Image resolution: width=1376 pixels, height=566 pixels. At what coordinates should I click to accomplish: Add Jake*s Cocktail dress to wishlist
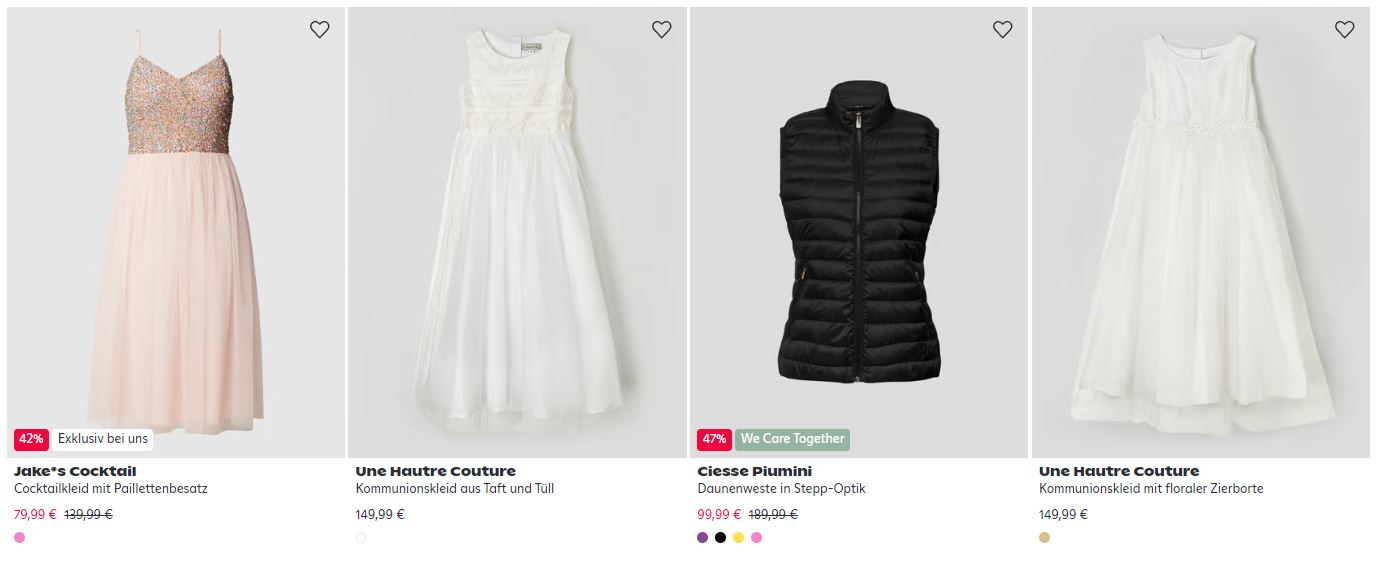tap(320, 30)
